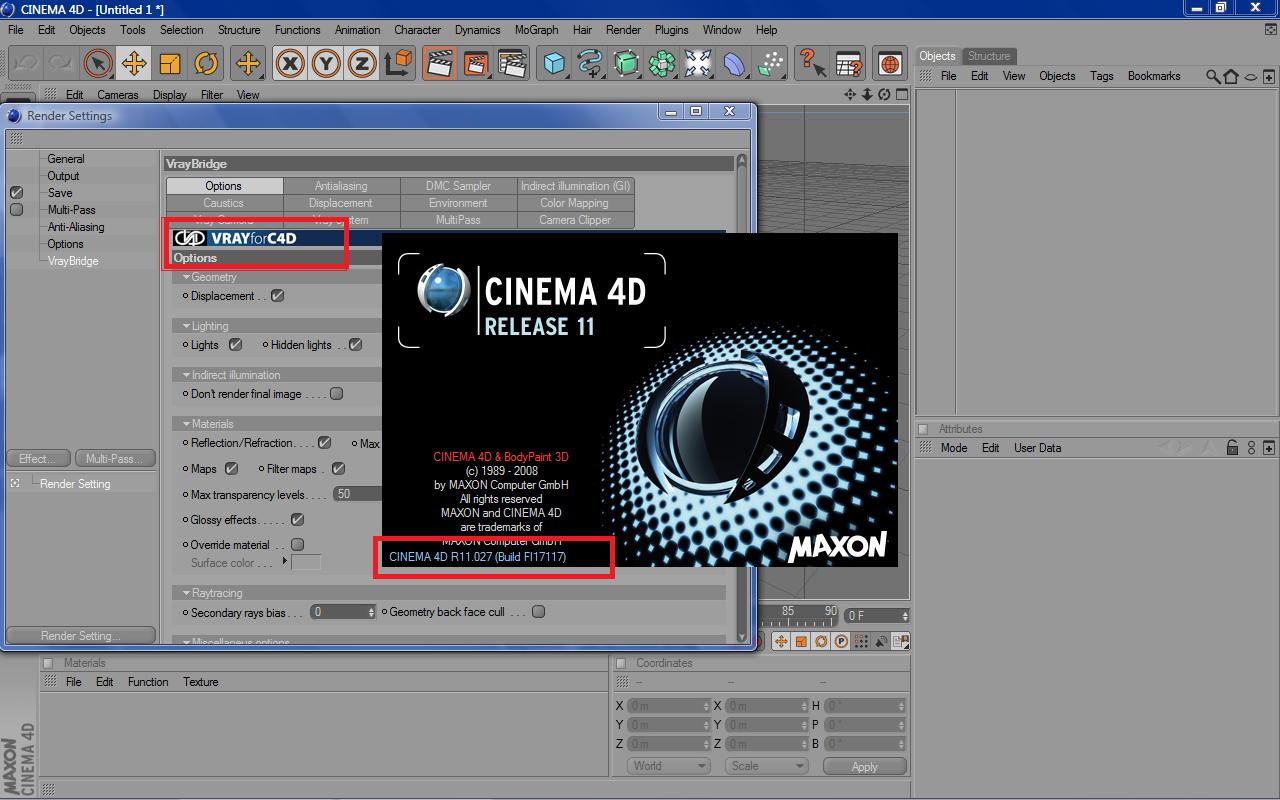Click Secondary rays bias value field
Screen dimensions: 1280x800
pyautogui.click(x=343, y=612)
